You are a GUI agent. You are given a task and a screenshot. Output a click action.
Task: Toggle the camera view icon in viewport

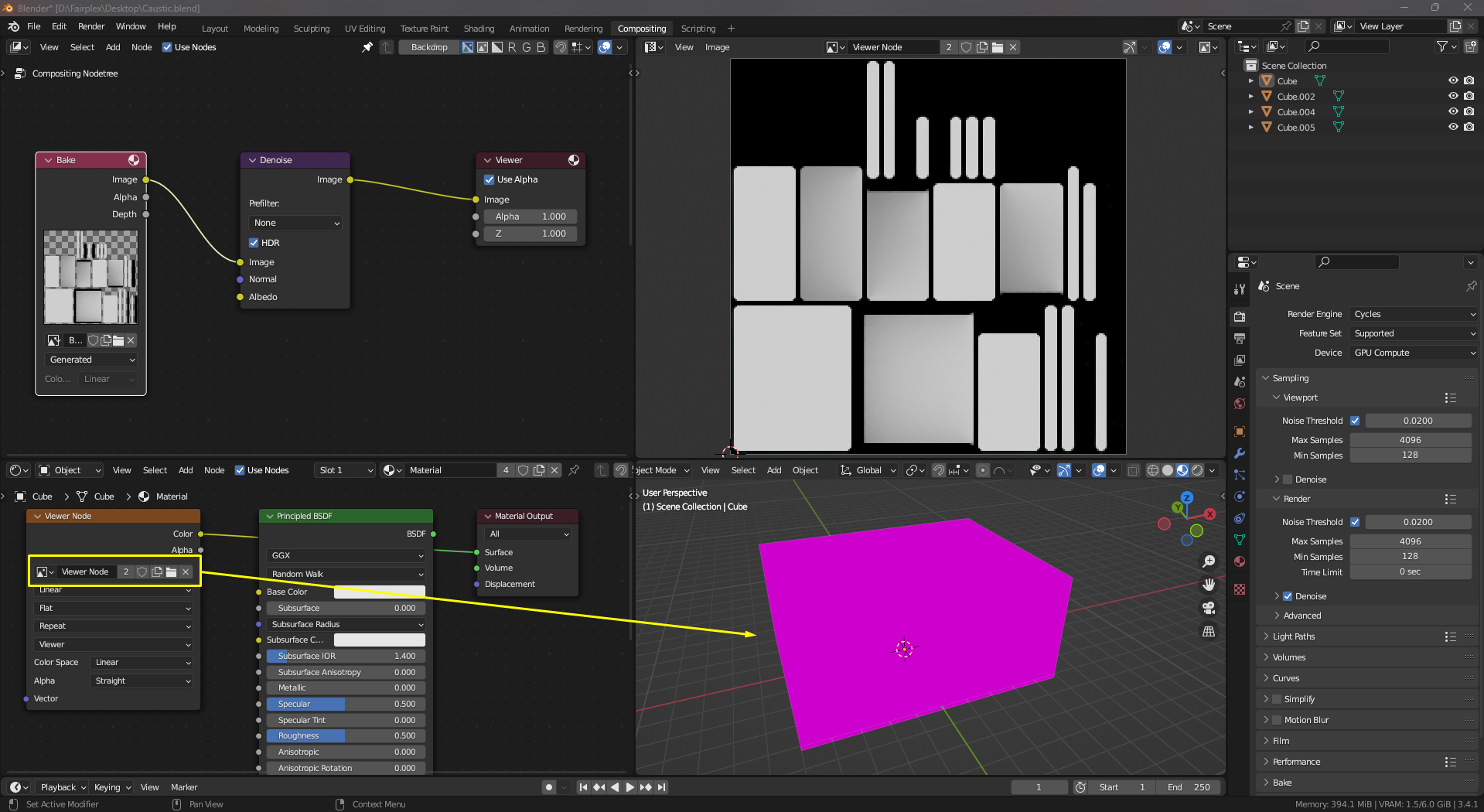(1209, 608)
